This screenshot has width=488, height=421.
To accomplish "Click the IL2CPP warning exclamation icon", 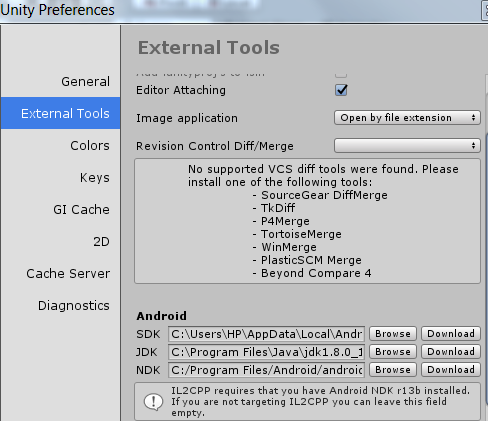I will coord(153,402).
